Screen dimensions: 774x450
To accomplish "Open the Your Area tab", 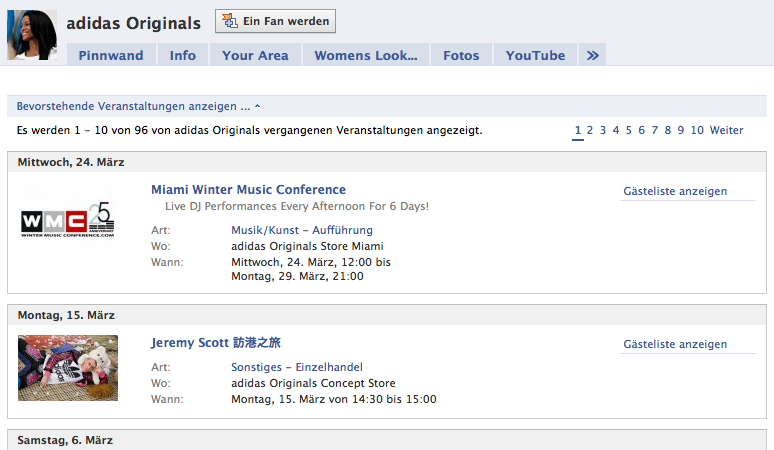I will 255,55.
